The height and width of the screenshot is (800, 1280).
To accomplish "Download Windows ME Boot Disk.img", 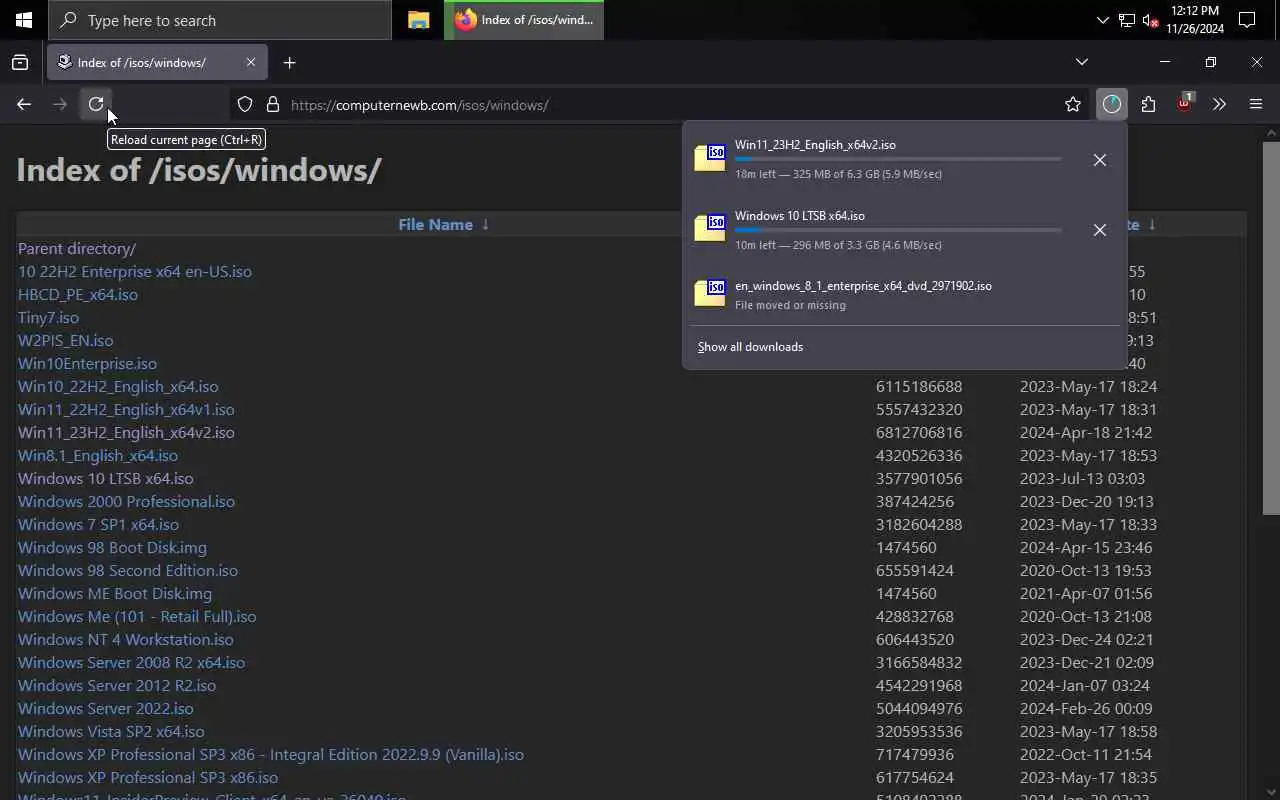I will pyautogui.click(x=113, y=593).
